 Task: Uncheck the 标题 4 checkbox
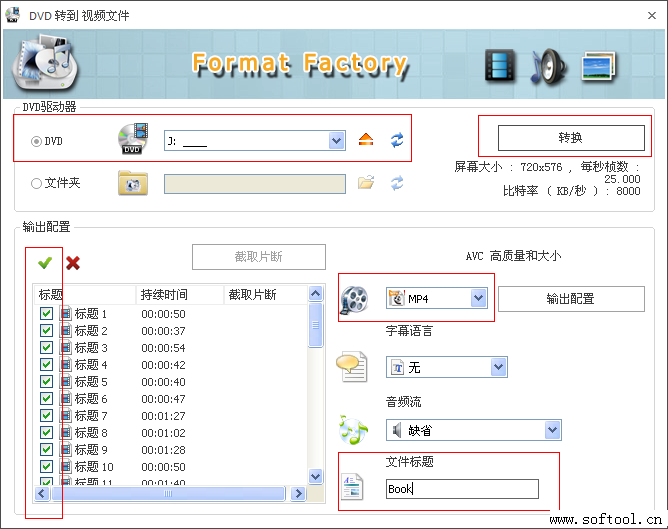click(x=46, y=365)
